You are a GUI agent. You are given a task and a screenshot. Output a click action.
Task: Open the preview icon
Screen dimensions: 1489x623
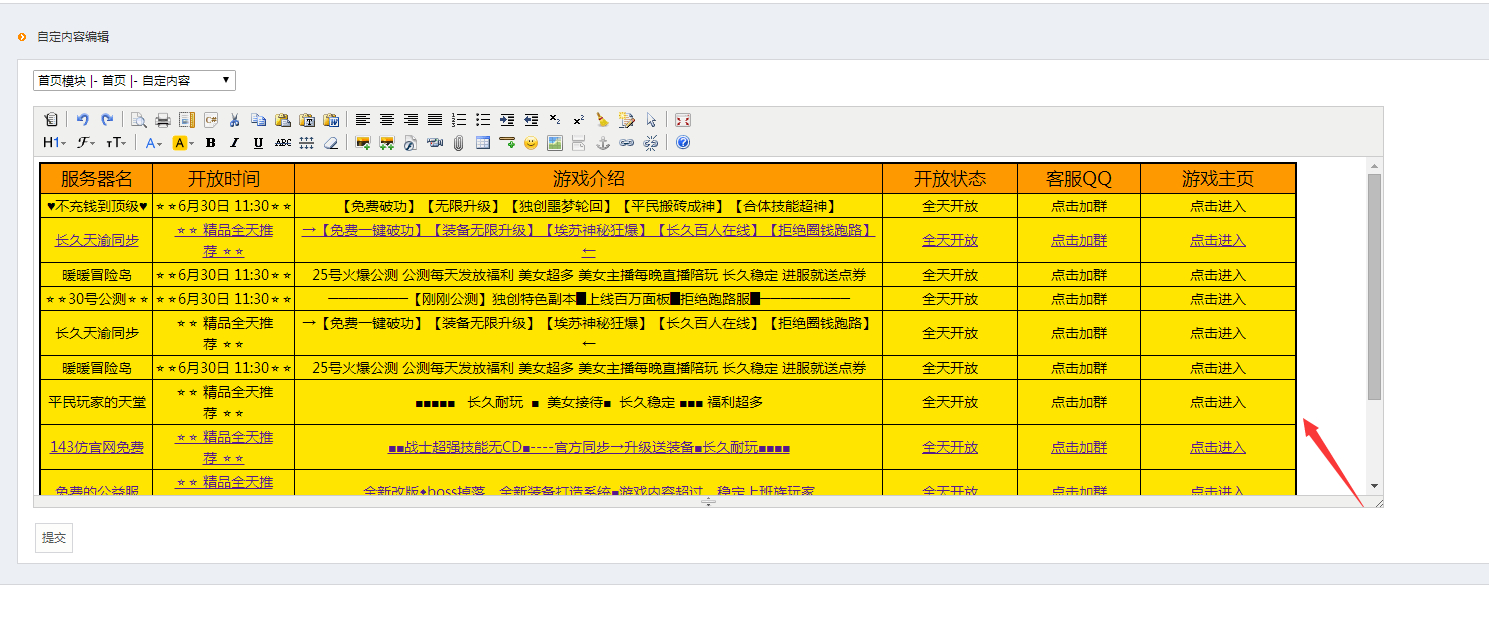(x=139, y=119)
